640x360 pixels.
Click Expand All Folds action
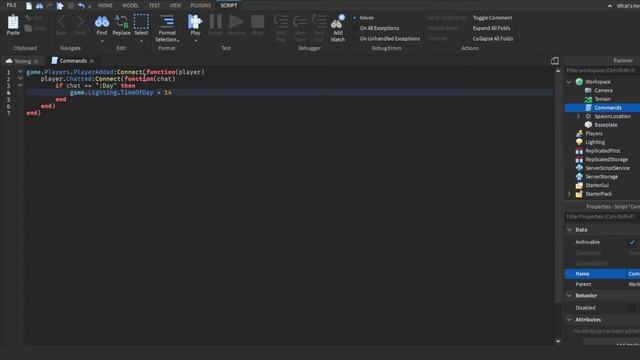tap(491, 28)
